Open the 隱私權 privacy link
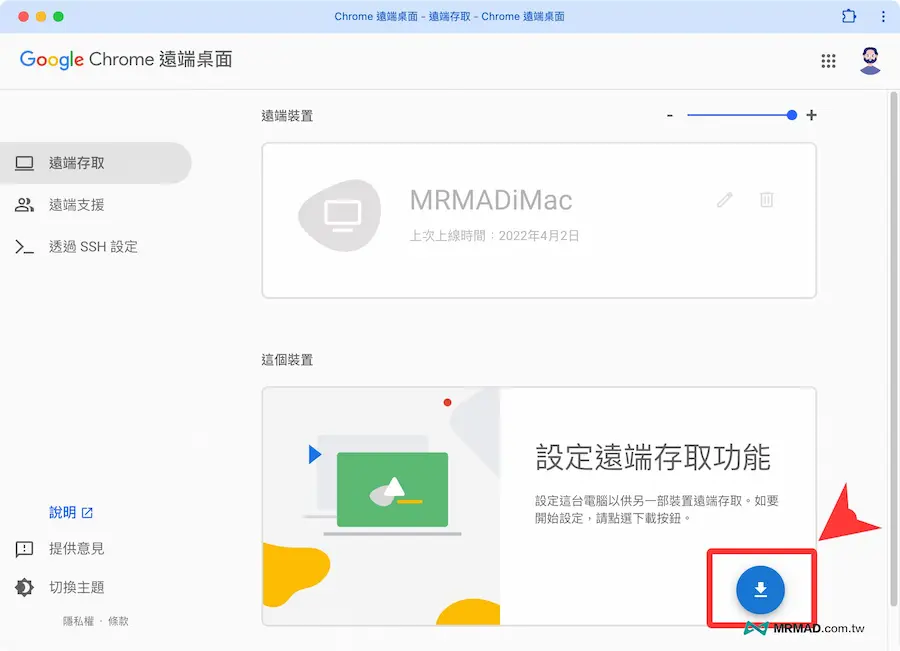 pos(78,621)
